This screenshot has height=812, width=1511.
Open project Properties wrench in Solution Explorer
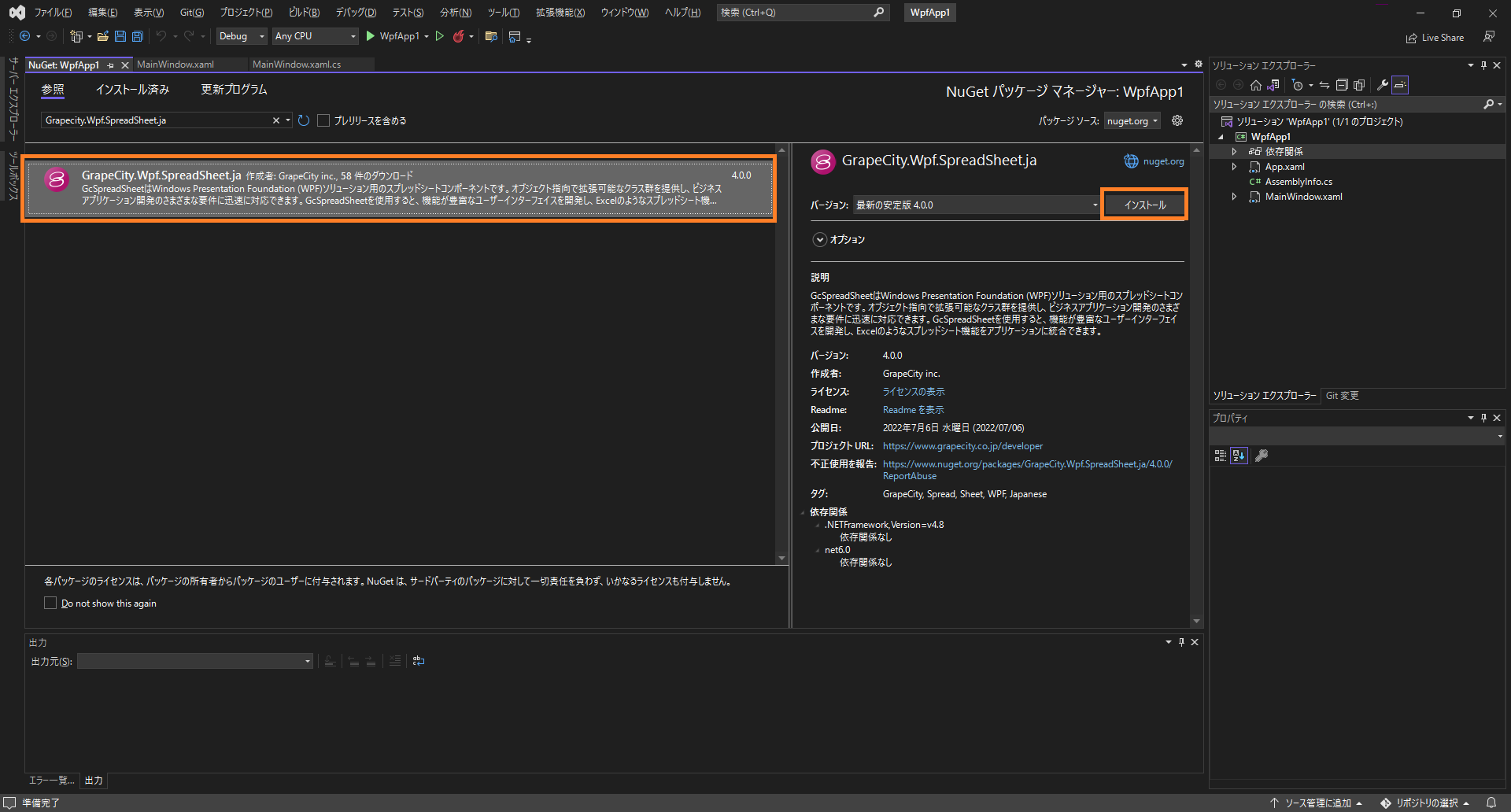click(x=1383, y=85)
